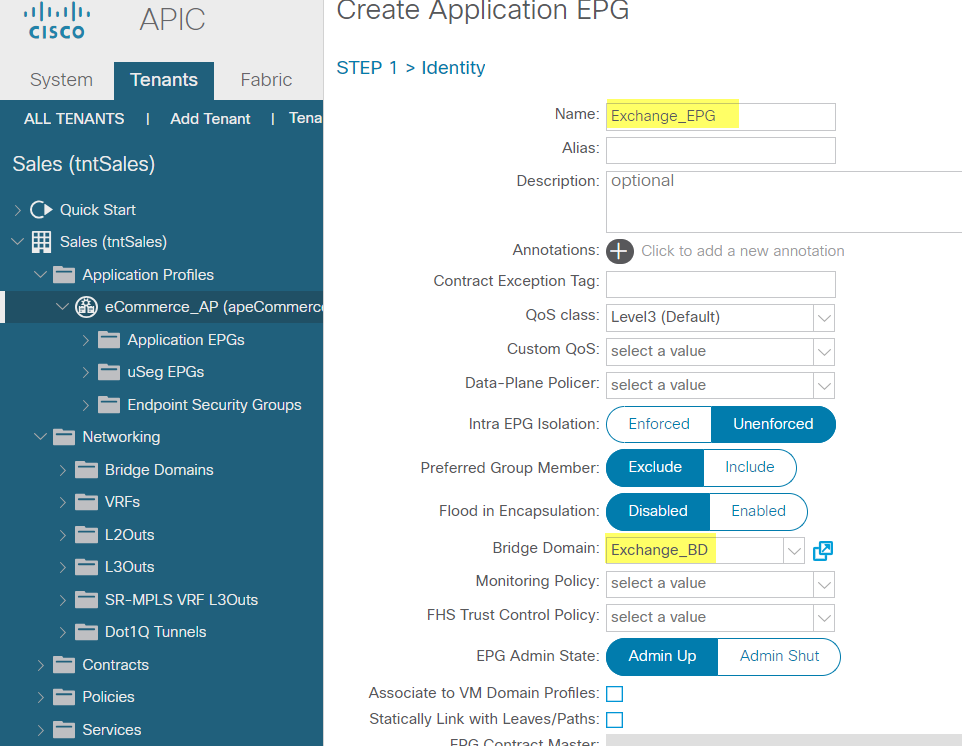Click the Bridge Domains folder icon
This screenshot has height=746, width=962.
pyautogui.click(x=87, y=470)
